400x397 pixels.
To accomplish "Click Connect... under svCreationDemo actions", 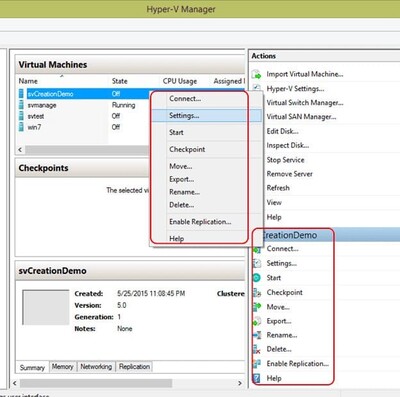I will point(282,249).
